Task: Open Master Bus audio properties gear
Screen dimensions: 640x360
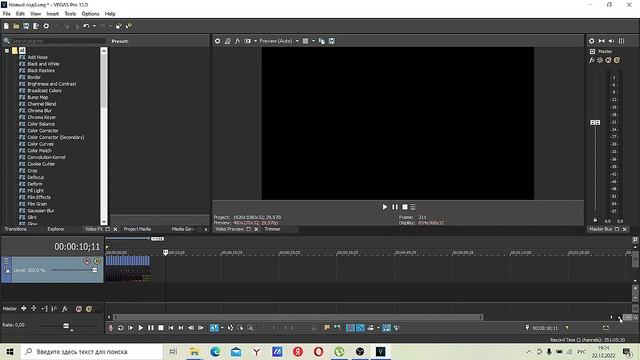Action: pyautogui.click(x=591, y=41)
